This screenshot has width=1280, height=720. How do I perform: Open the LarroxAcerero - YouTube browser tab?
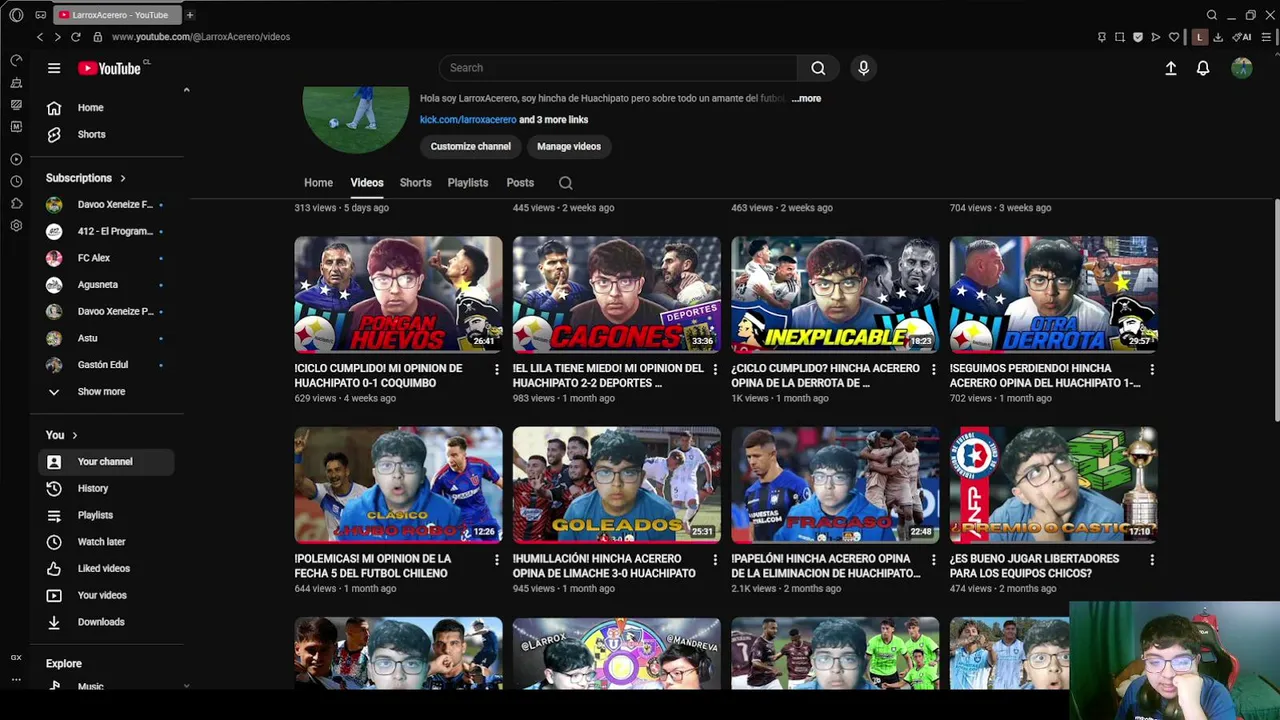[116, 15]
